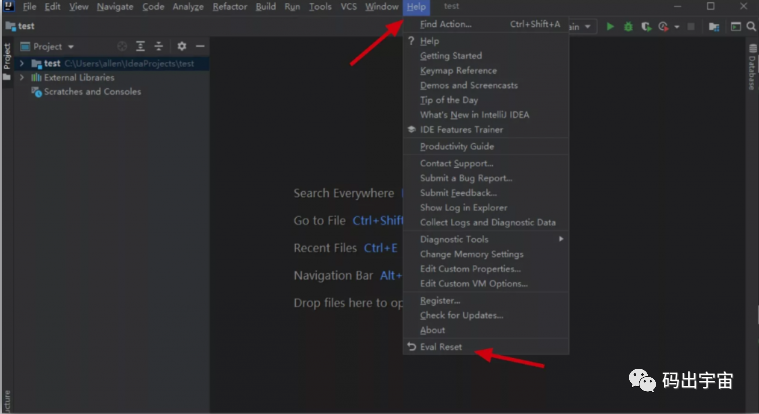
Task: Select Show Log in Explorer
Action: (486, 208)
